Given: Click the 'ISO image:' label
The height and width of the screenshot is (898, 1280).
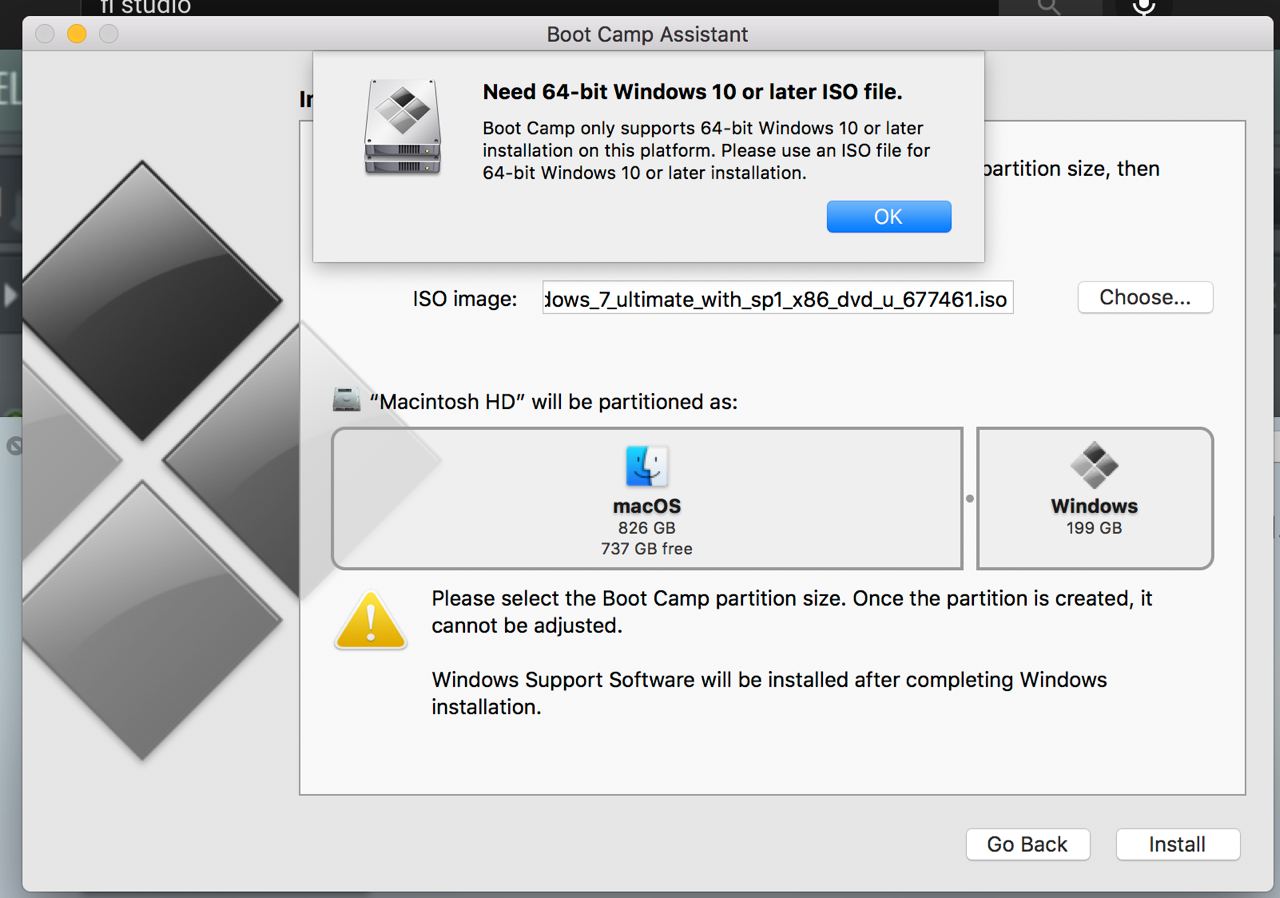Looking at the screenshot, I should click(x=465, y=298).
